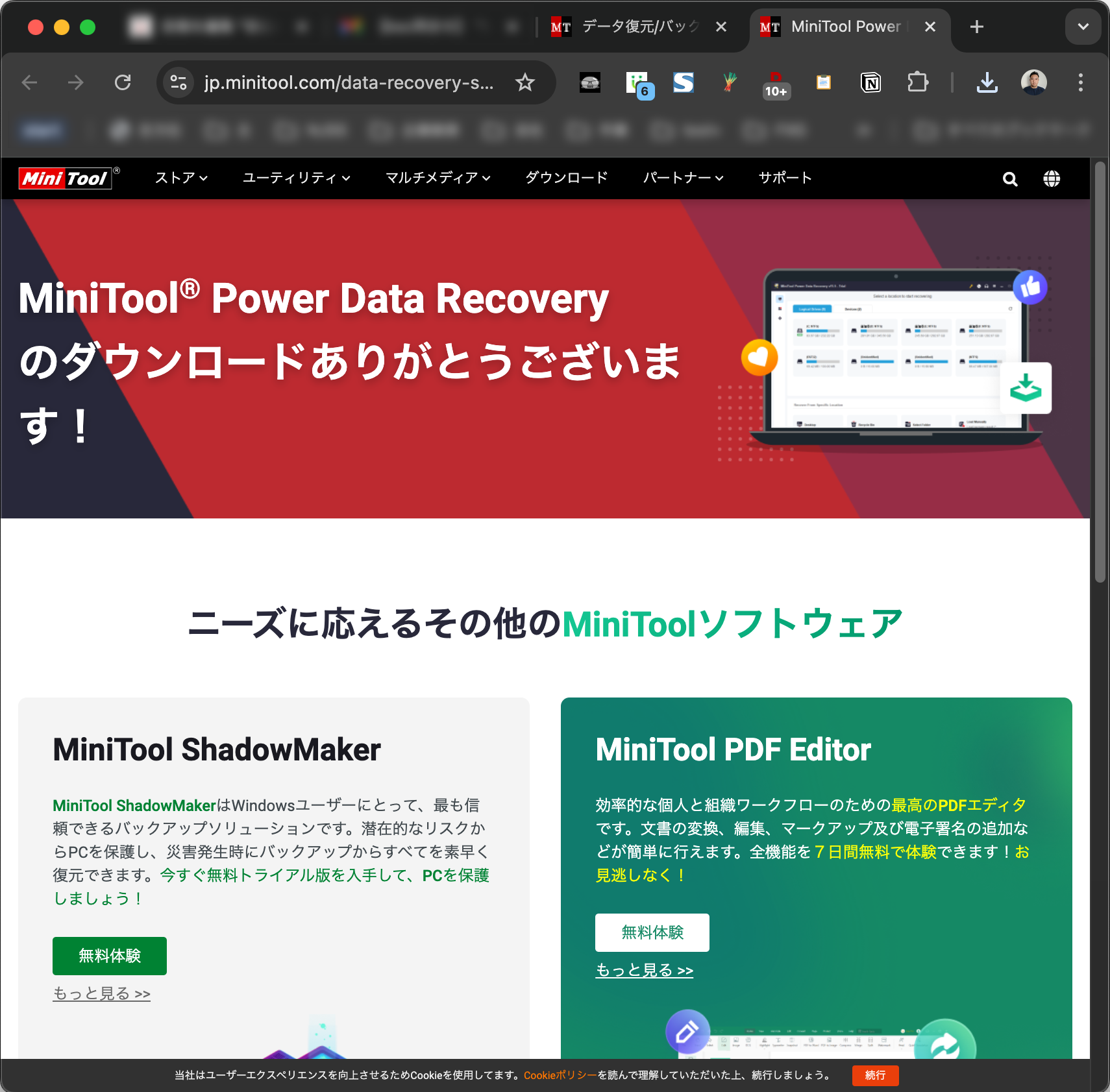Screen dimensions: 1110x1092
Task: Expand the パートナー menu
Action: click(683, 178)
